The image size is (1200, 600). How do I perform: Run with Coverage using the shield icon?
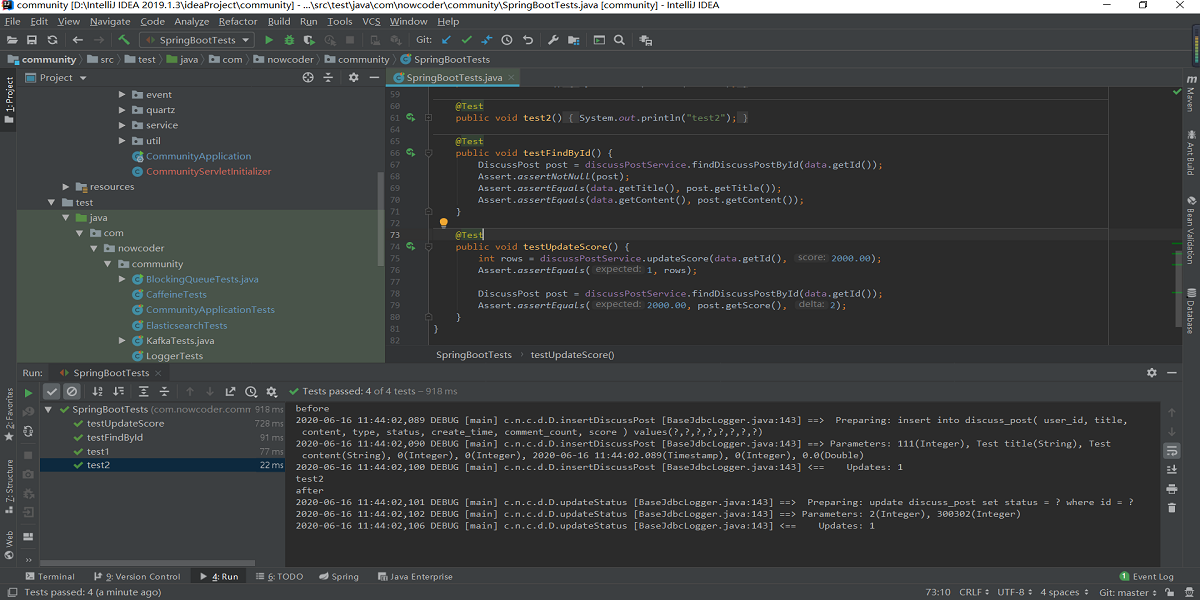309,40
